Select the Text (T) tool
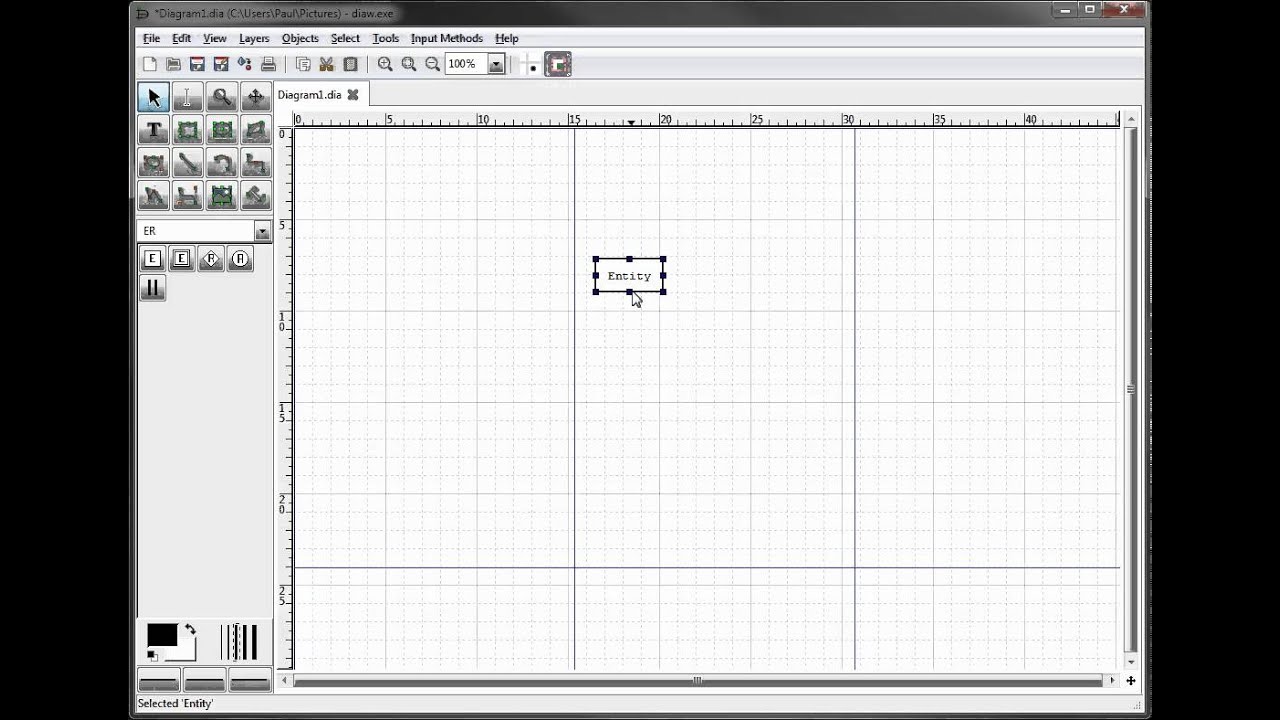The width and height of the screenshot is (1280, 720). [x=154, y=130]
